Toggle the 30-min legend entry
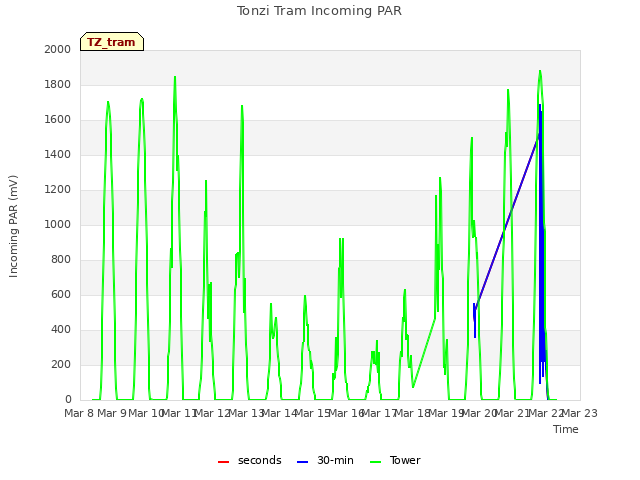The image size is (640, 480). [x=325, y=460]
